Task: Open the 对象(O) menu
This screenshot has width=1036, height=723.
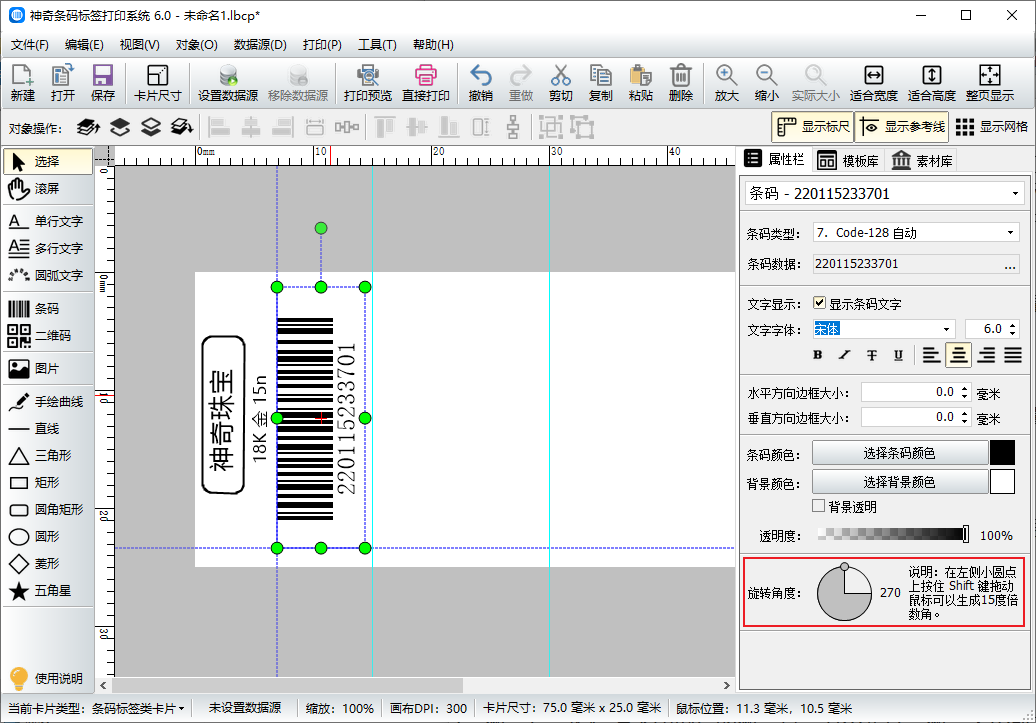Action: tap(196, 45)
